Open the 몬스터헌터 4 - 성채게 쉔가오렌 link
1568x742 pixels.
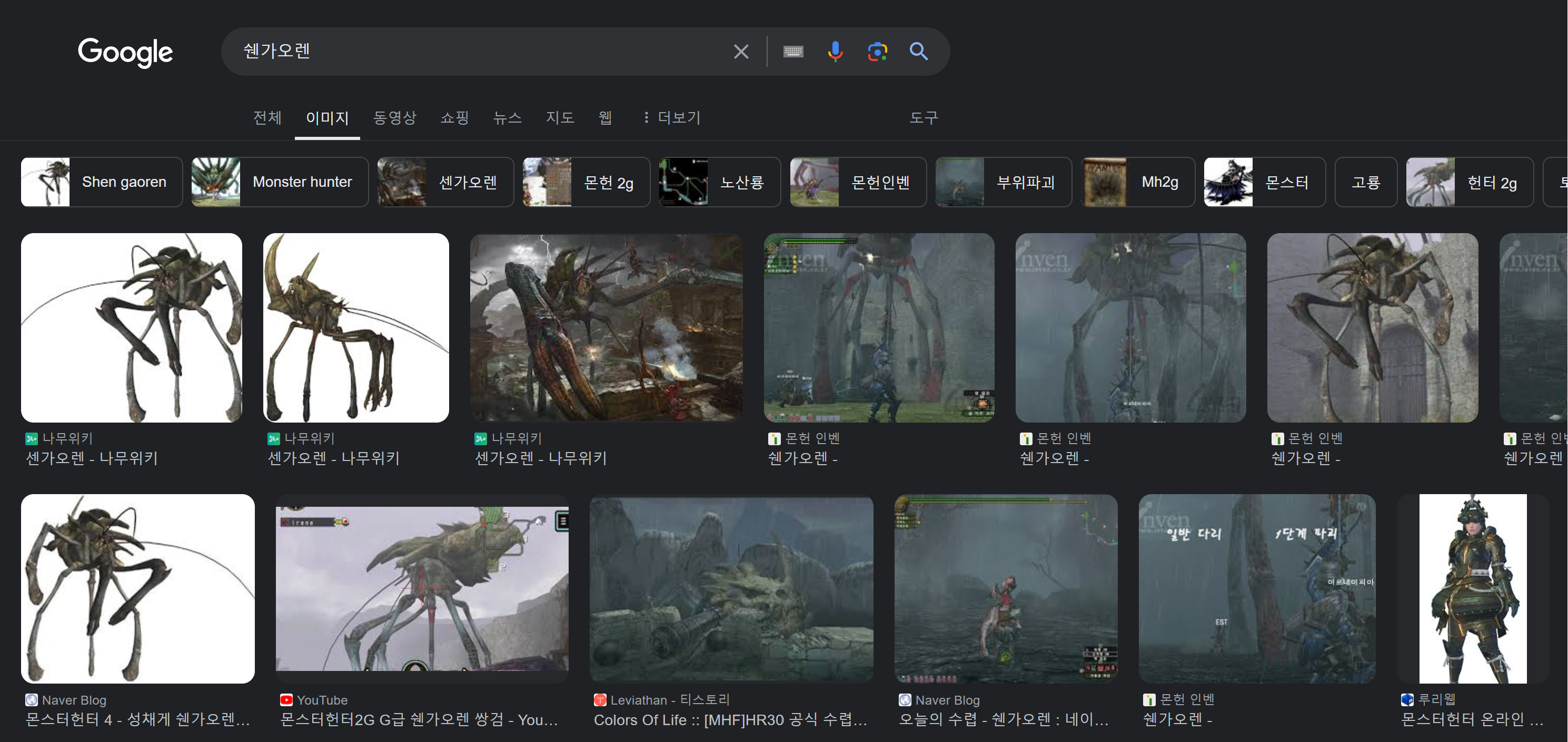[138, 719]
